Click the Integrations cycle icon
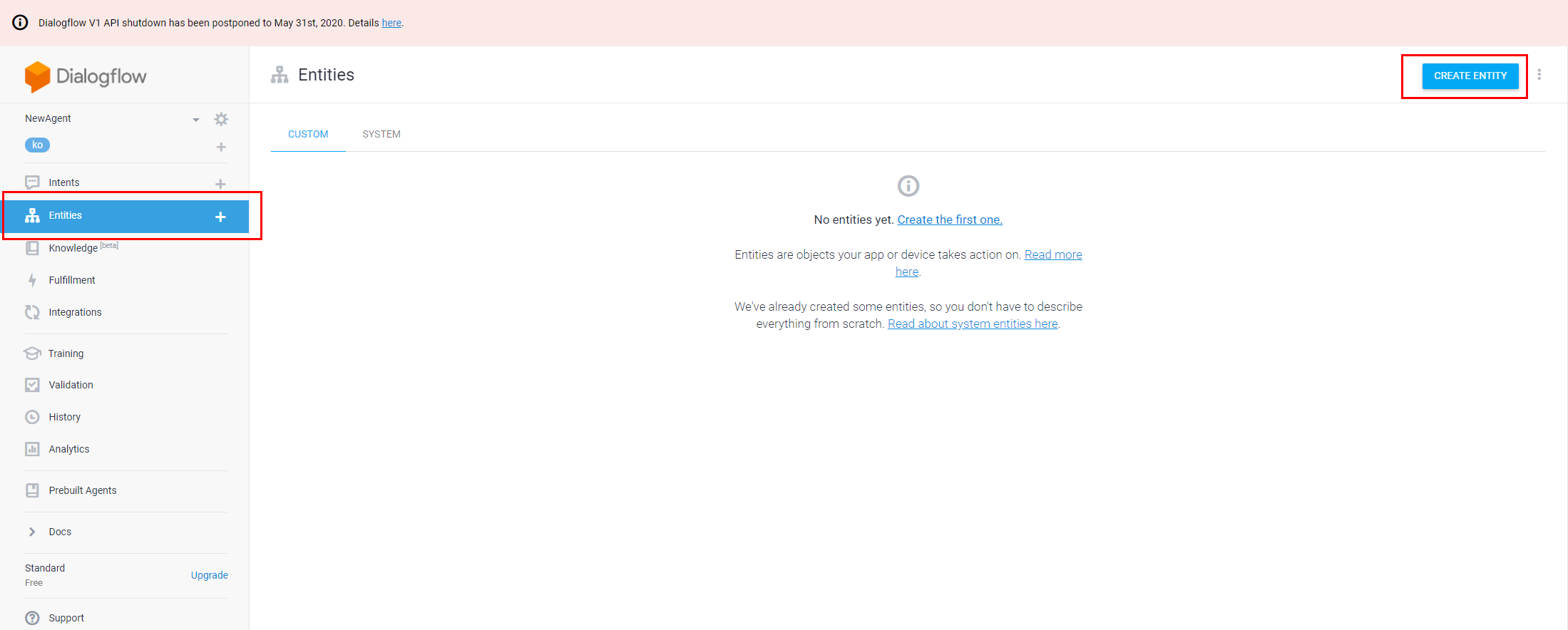This screenshot has width=1568, height=630. 32,312
